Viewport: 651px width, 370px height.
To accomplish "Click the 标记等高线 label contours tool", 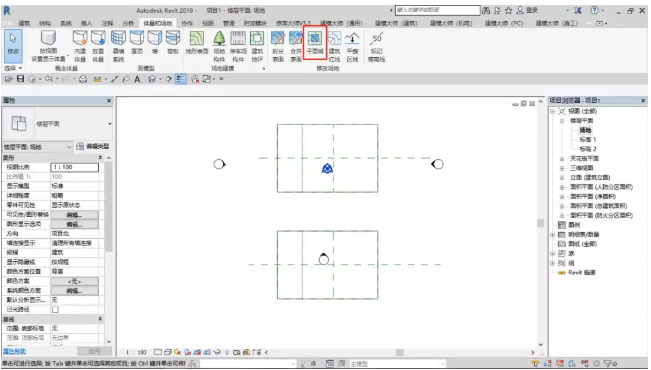I will pos(377,46).
